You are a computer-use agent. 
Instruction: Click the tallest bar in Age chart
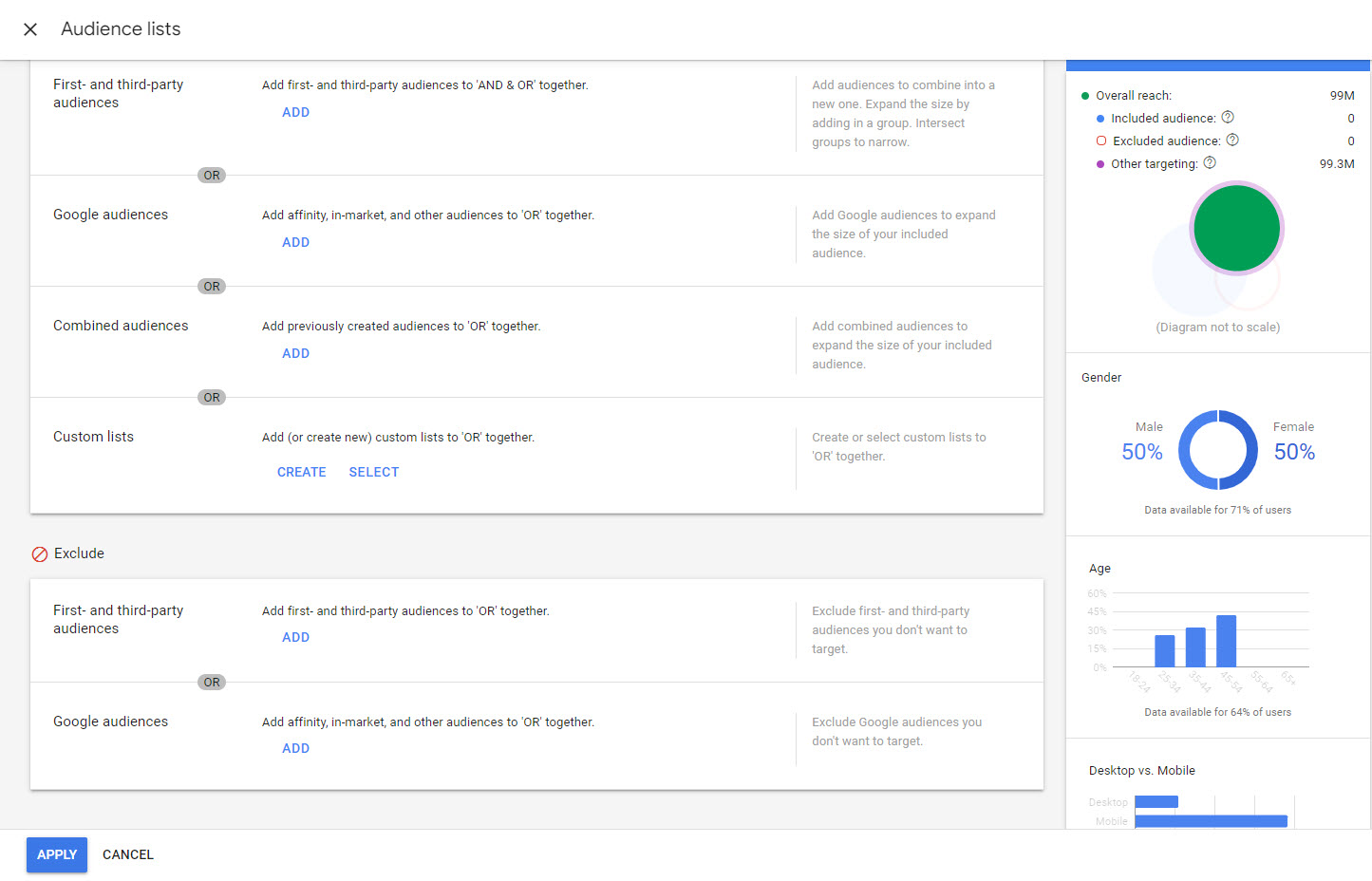coord(1226,642)
